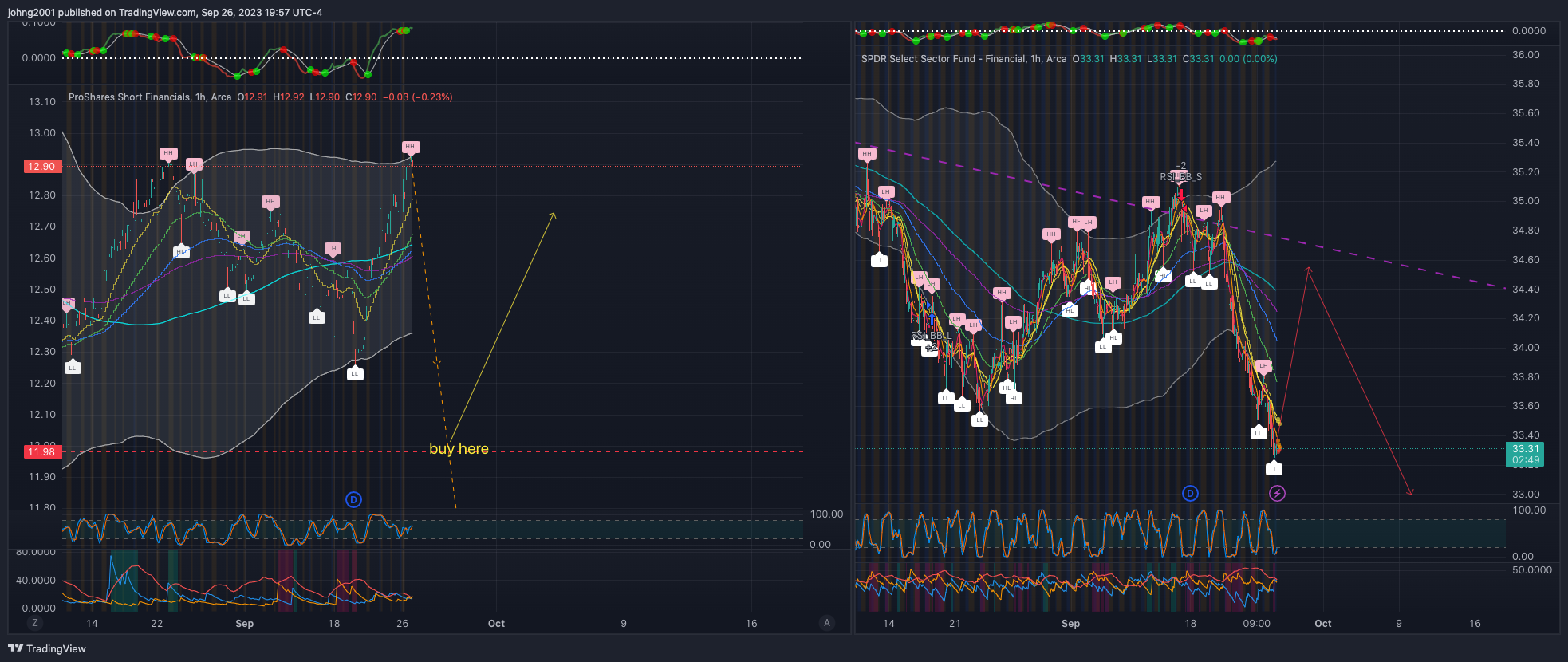Select the "buy here" text annotation
The height and width of the screenshot is (662, 1568).
pos(459,448)
